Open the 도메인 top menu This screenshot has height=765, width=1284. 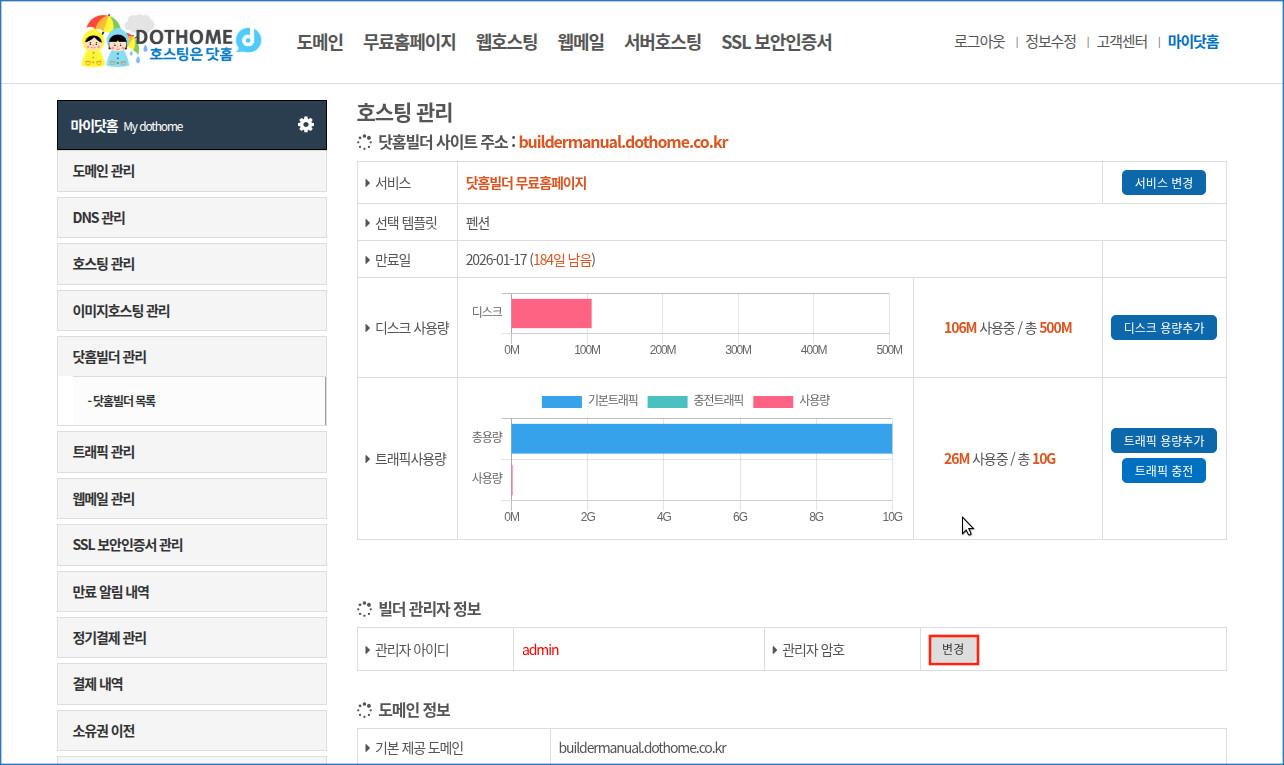click(x=319, y=42)
